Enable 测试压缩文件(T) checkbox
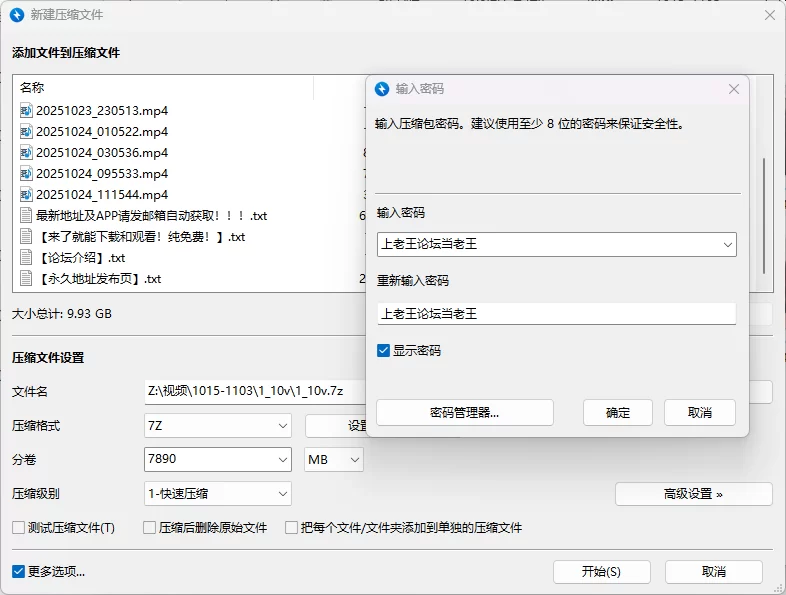 (x=18, y=528)
